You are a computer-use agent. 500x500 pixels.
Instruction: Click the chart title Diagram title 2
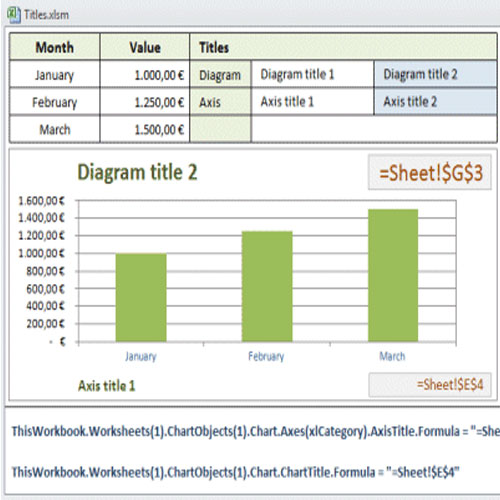tap(137, 172)
